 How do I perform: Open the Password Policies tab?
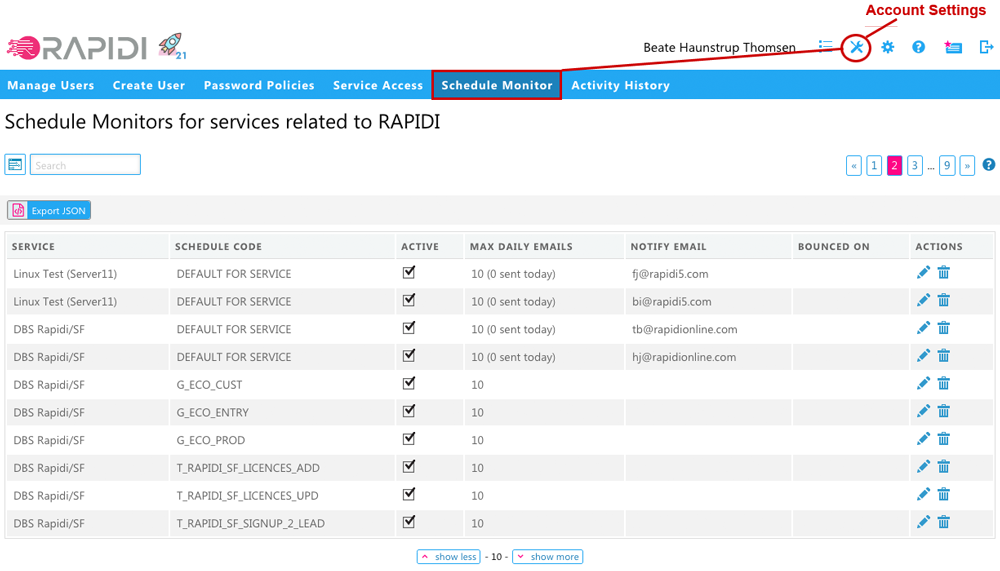coord(259,85)
